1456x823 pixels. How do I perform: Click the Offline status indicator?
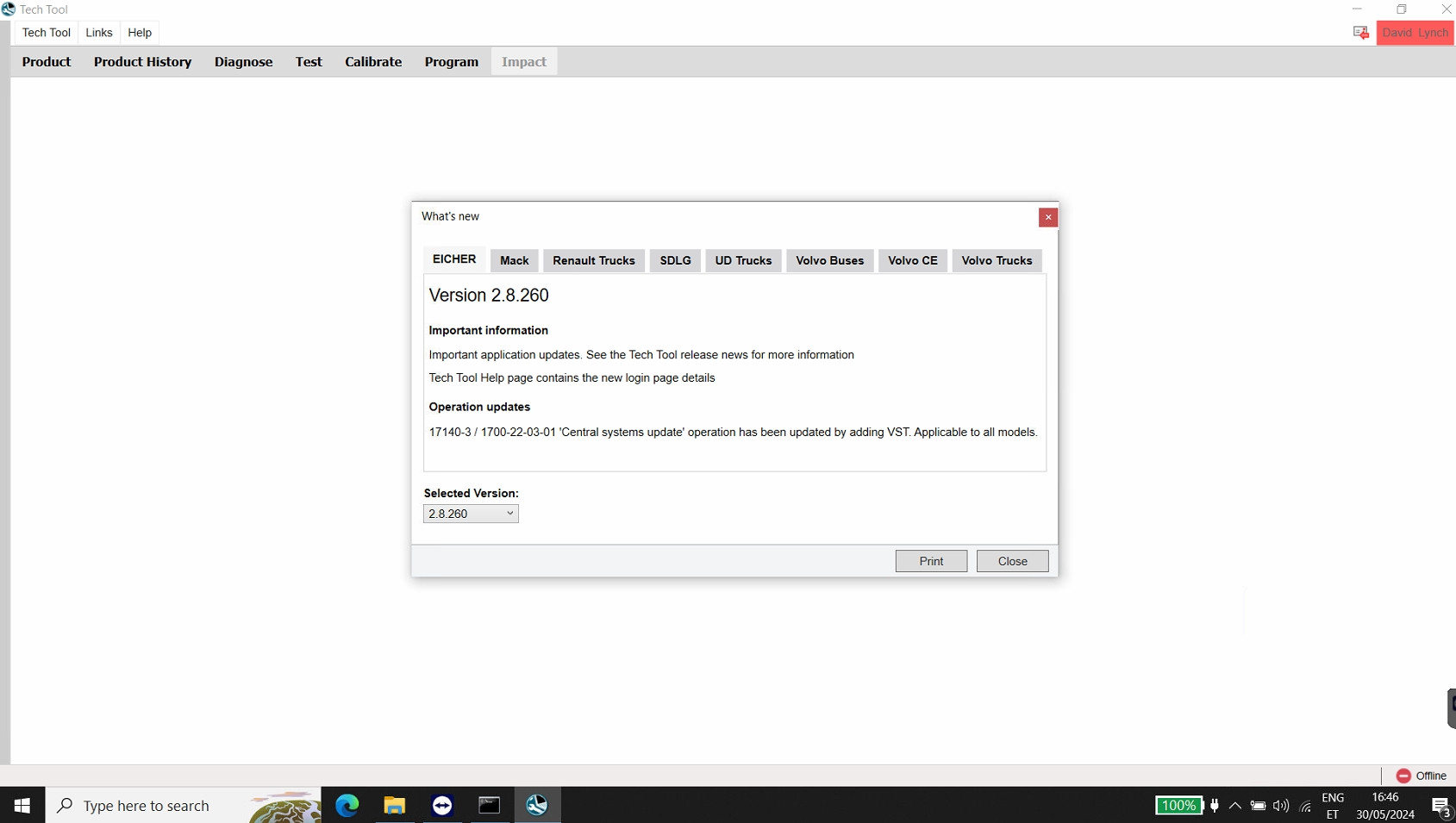(1421, 776)
